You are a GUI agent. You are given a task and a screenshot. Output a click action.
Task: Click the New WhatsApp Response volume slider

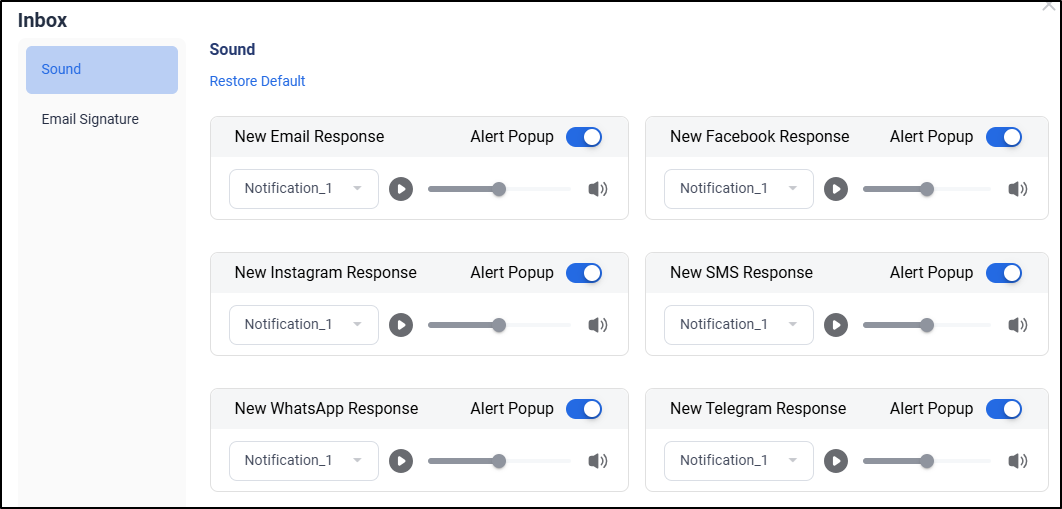(499, 461)
